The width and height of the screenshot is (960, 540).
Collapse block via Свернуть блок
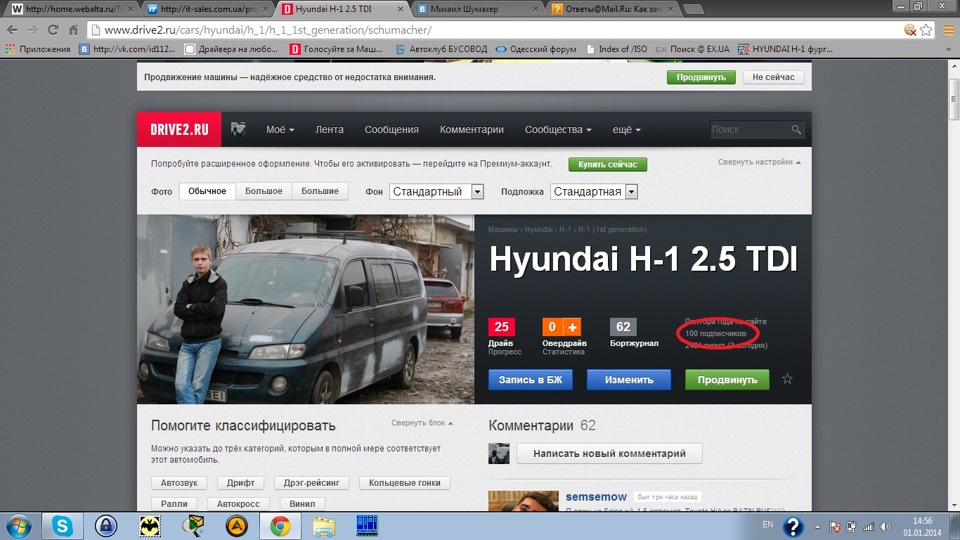422,423
